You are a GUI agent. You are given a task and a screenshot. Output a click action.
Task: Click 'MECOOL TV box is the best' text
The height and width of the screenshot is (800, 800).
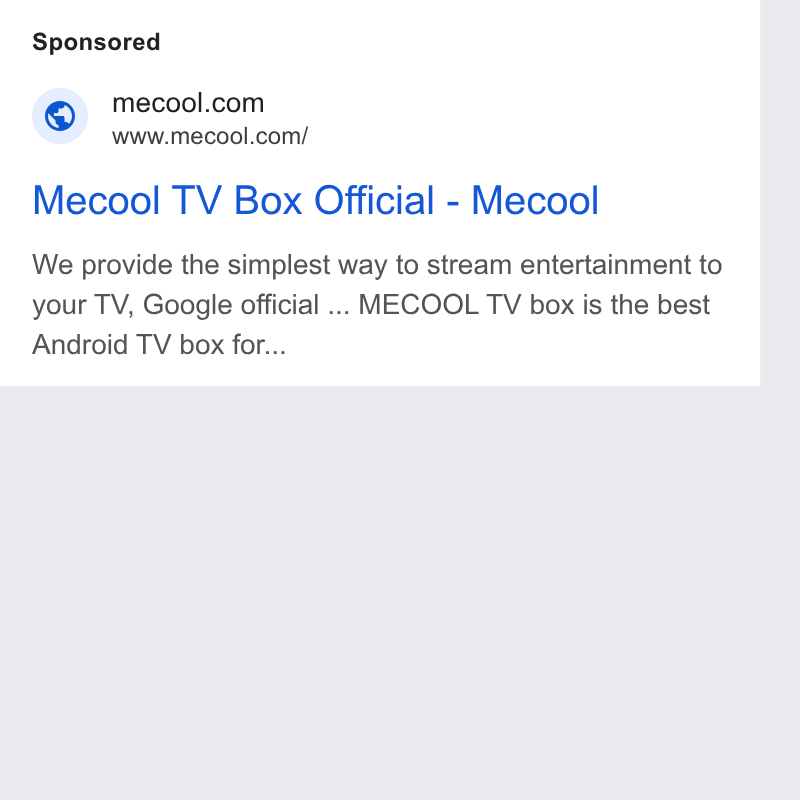click(x=534, y=305)
